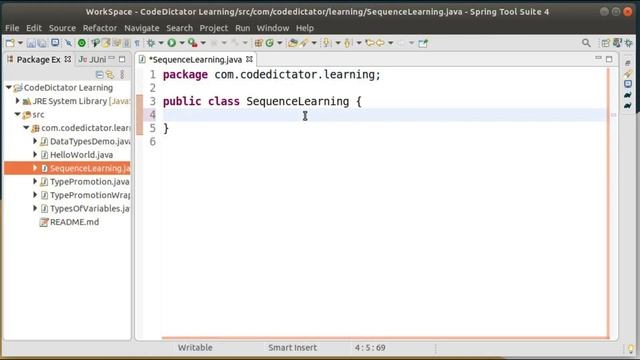Click the Save All toolbar icon
This screenshot has width=640, height=360.
pos(42,43)
